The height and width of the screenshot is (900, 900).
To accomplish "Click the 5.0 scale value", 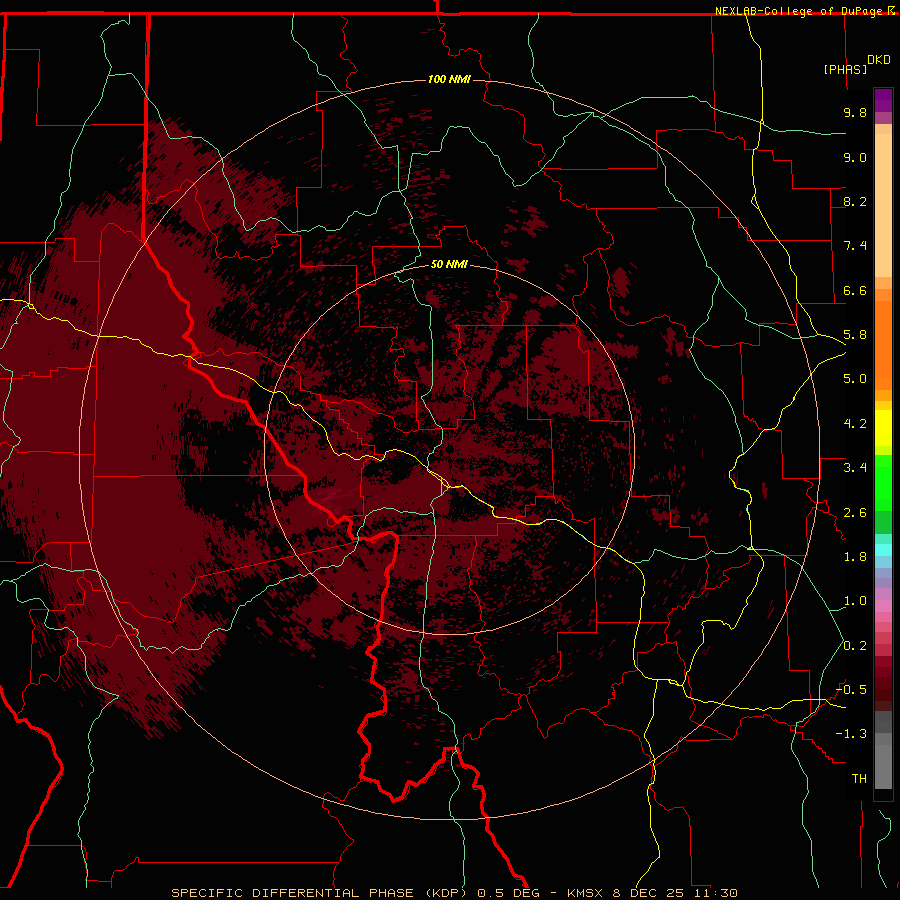I will tap(855, 379).
